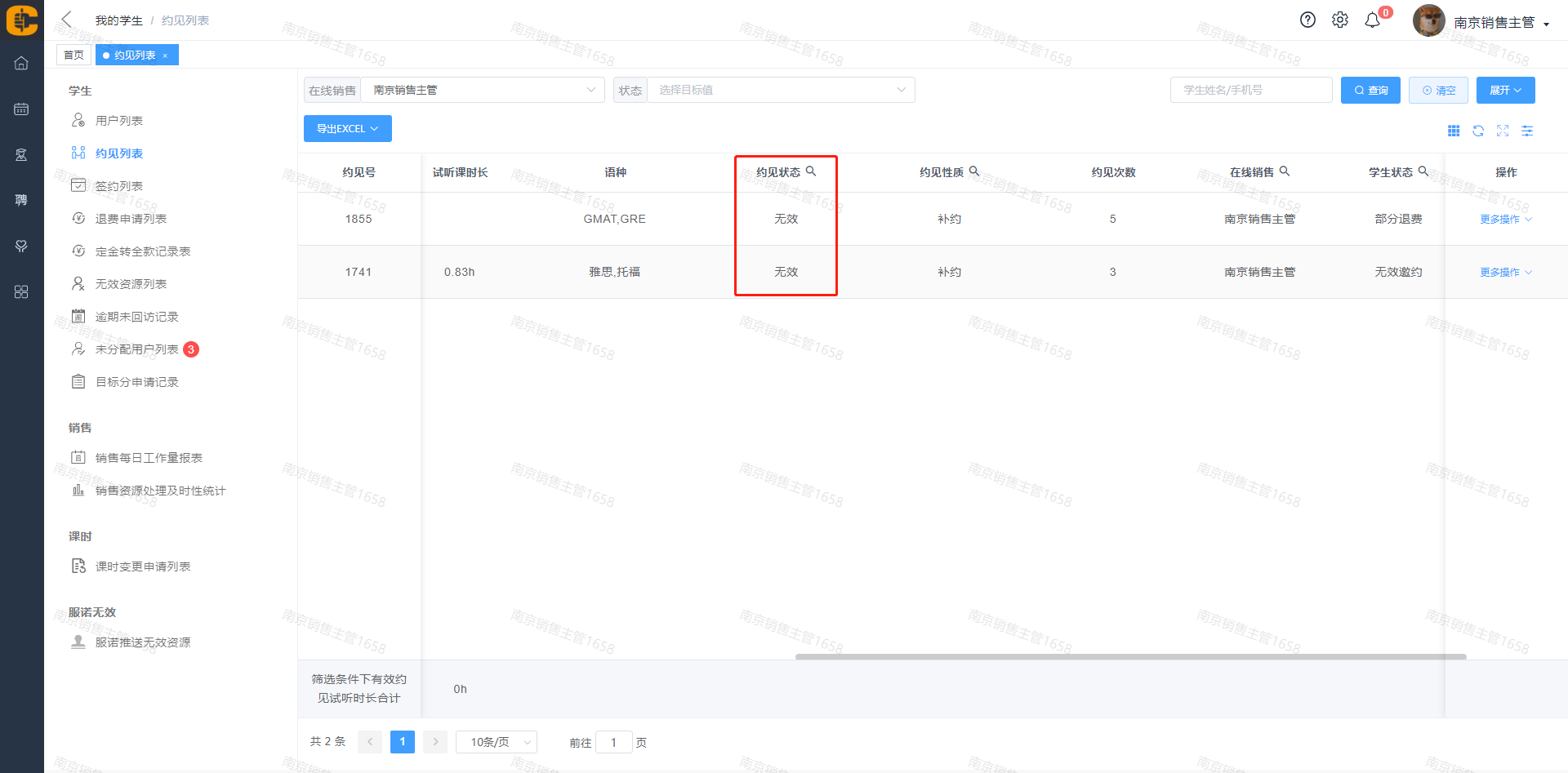Open column settings sliders icon

click(1527, 131)
